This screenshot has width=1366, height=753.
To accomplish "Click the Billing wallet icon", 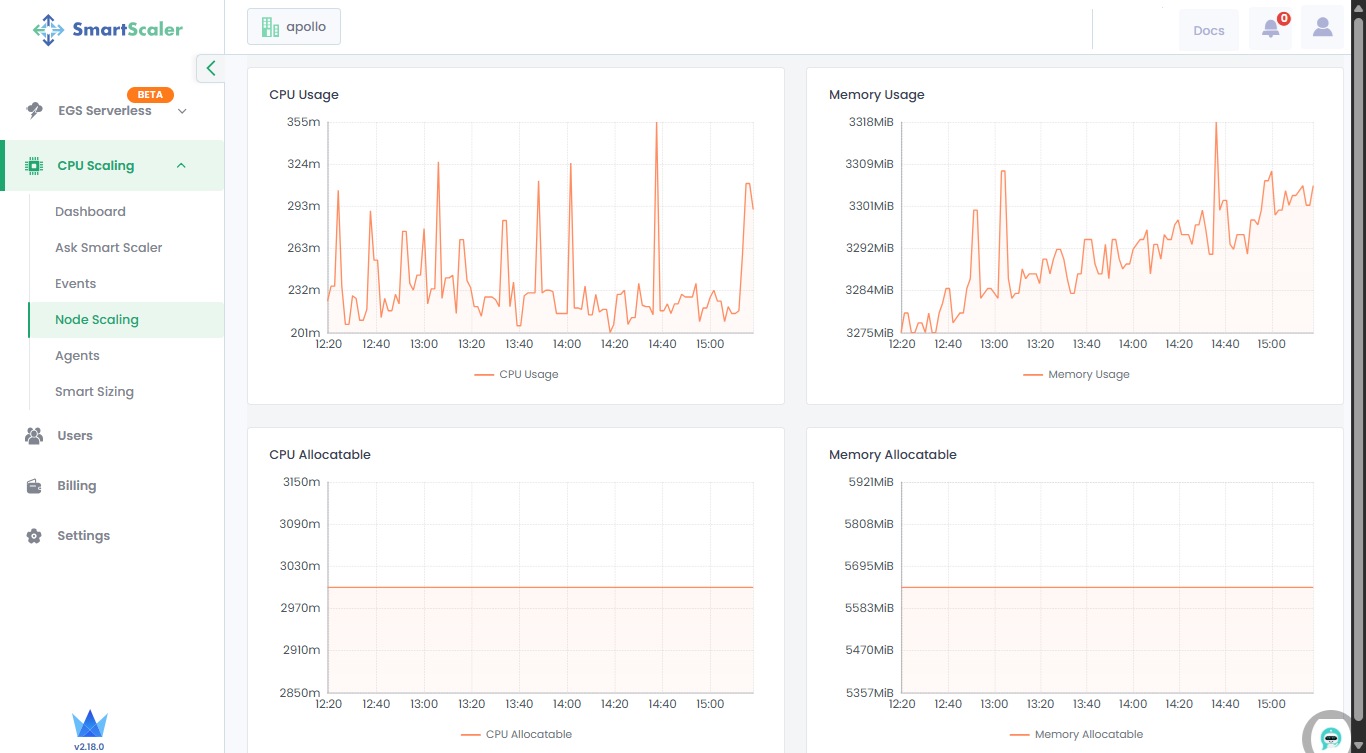I will (34, 486).
